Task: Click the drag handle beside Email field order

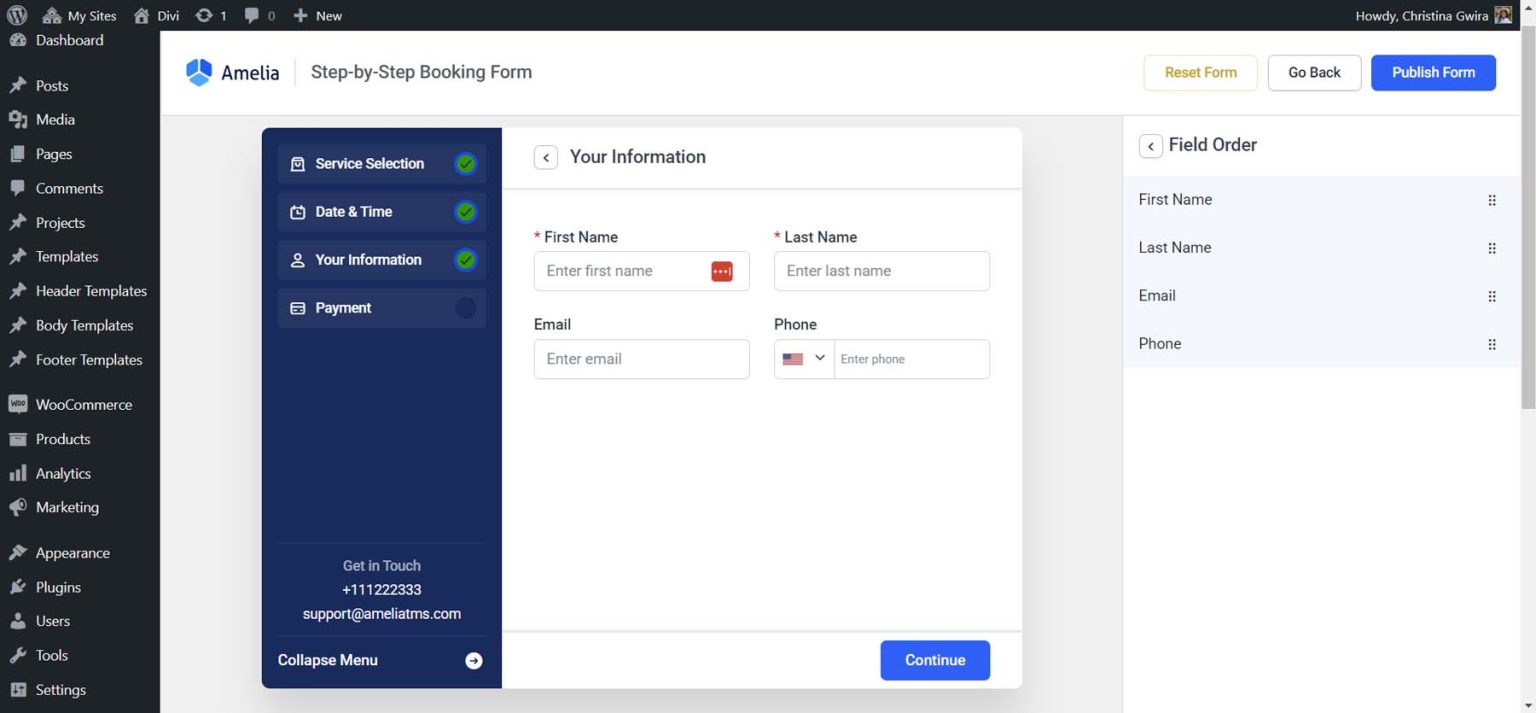Action: [1491, 296]
